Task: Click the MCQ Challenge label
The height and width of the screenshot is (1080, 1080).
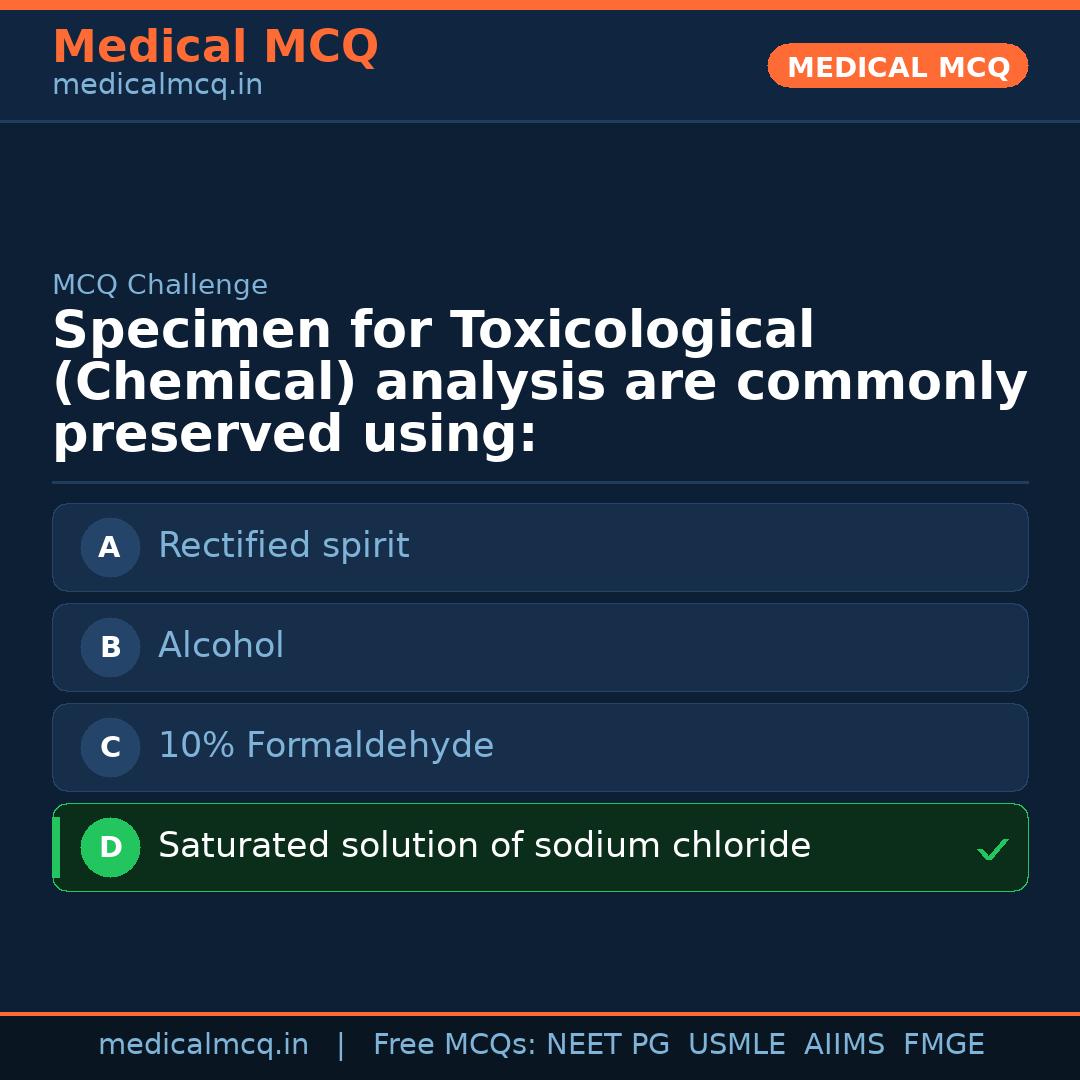Action: click(160, 286)
